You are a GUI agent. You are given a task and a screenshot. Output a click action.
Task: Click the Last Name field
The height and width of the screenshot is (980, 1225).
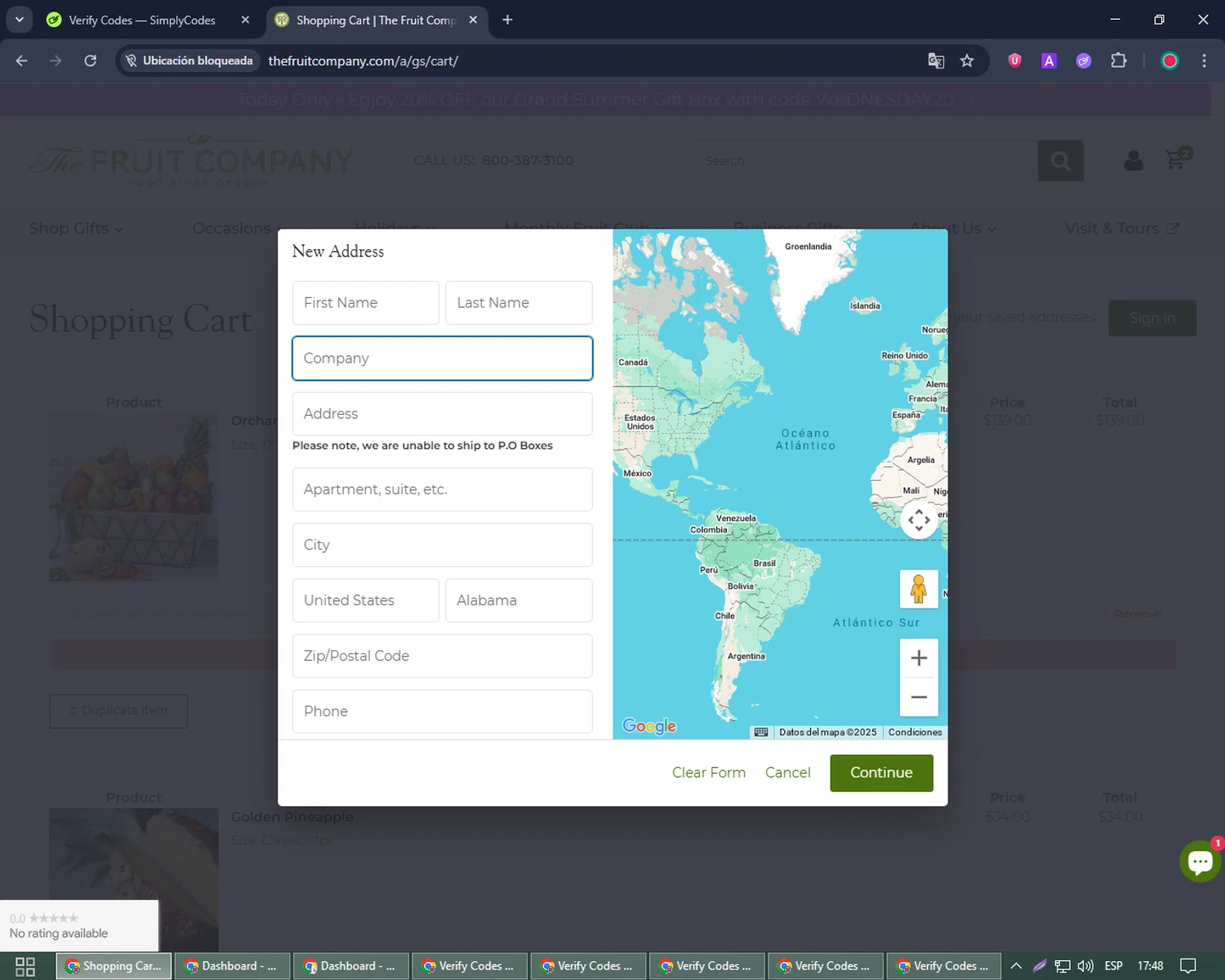519,303
